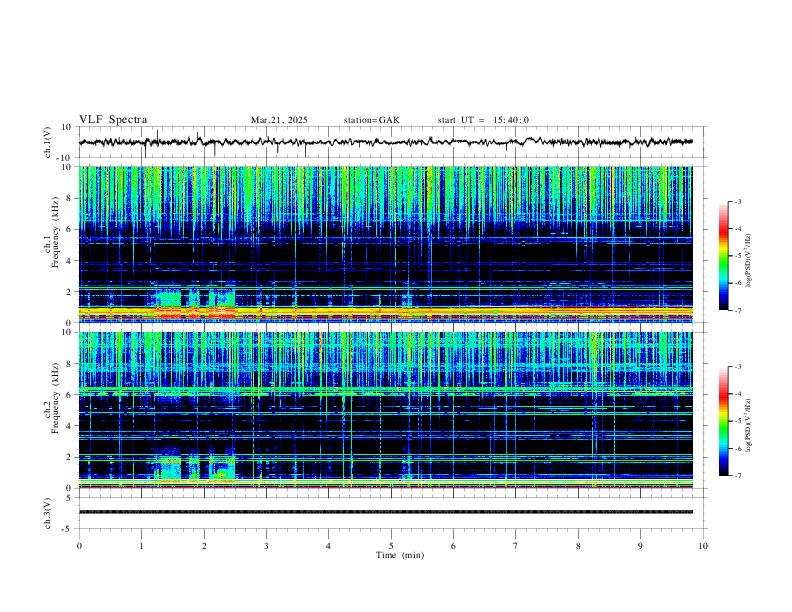Click the date 'Mar.21, 2025'
Viewport: 792px width, 612px height.
click(279, 120)
